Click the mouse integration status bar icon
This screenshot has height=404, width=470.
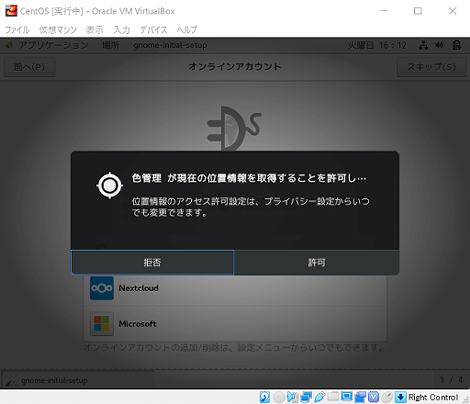coord(387,397)
